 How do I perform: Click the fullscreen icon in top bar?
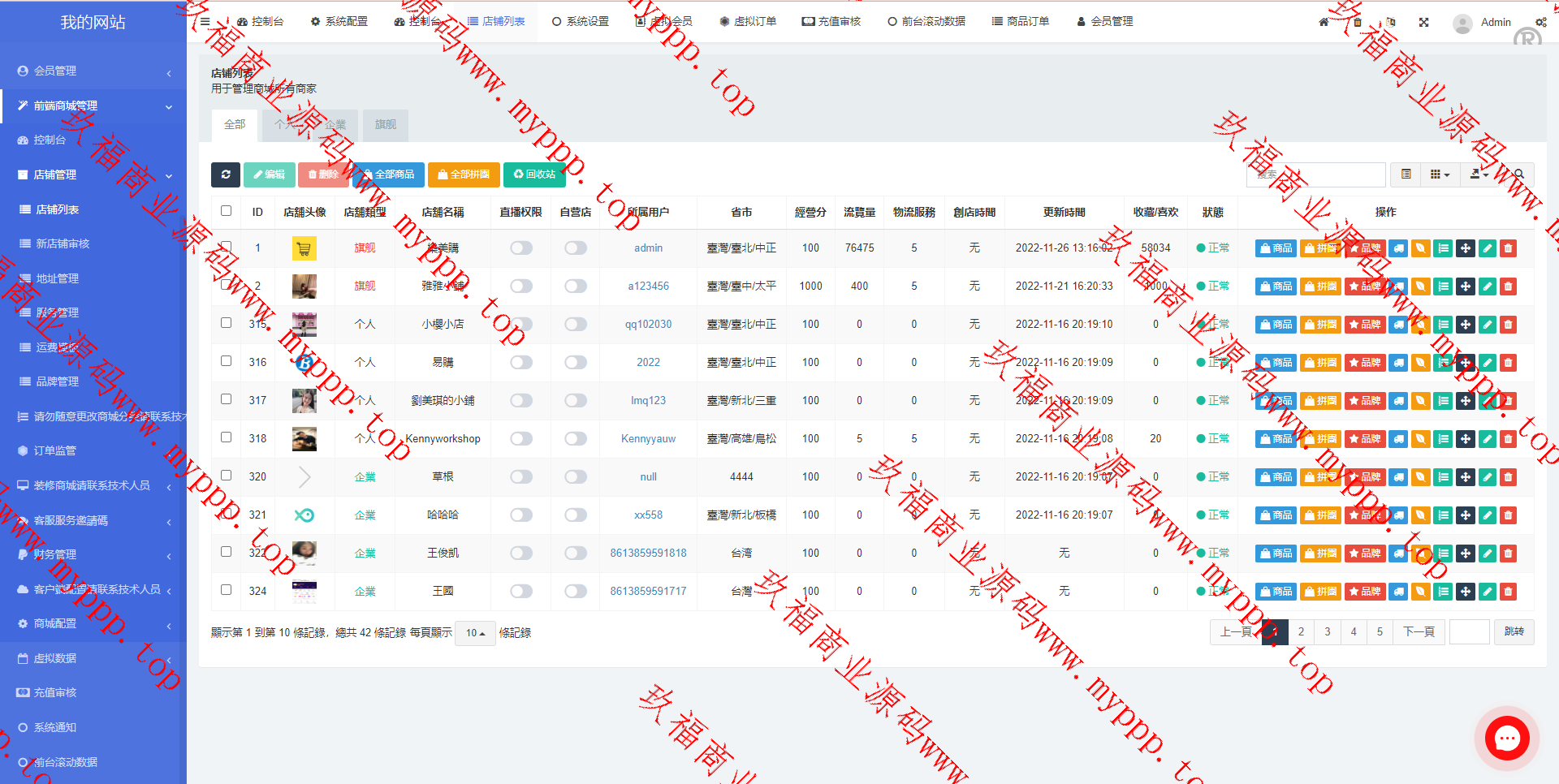click(1423, 22)
